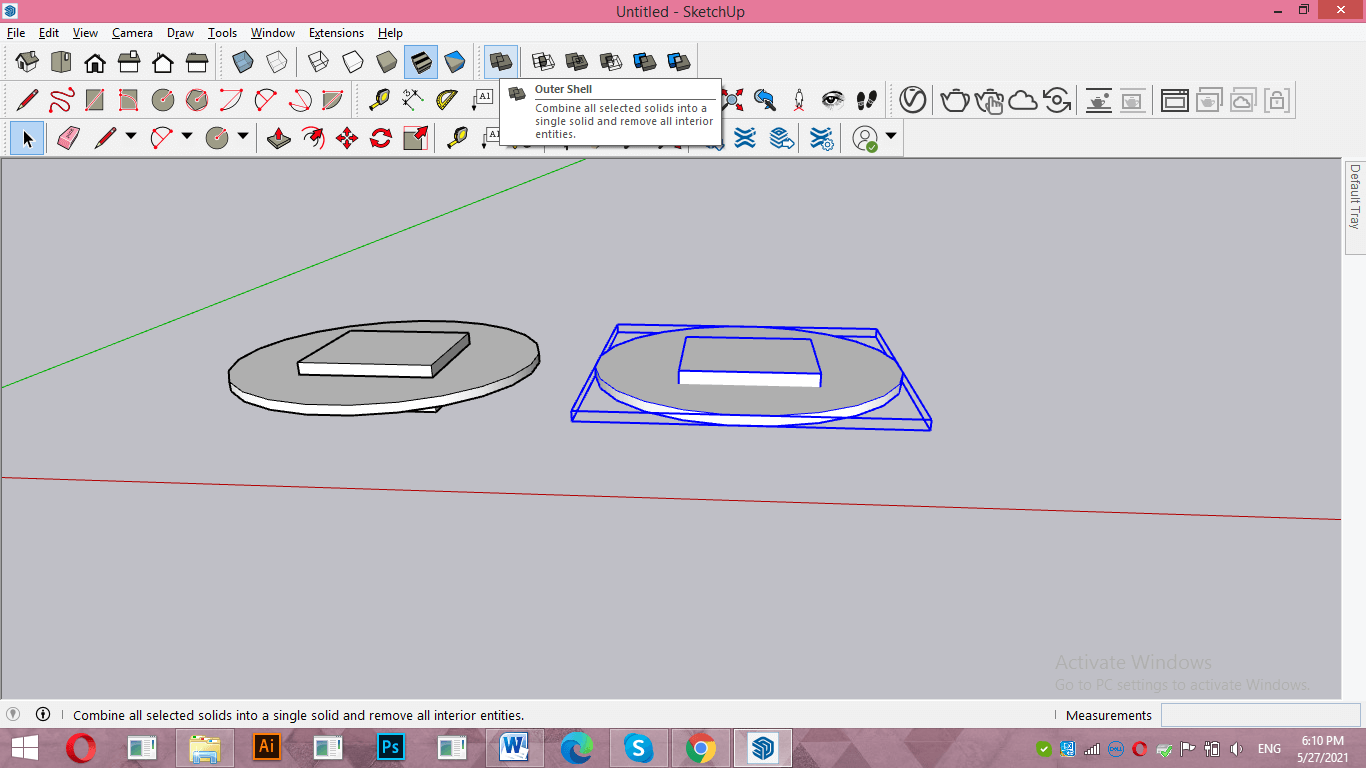Open Photoshop from the taskbar
1366x768 pixels.
391,747
